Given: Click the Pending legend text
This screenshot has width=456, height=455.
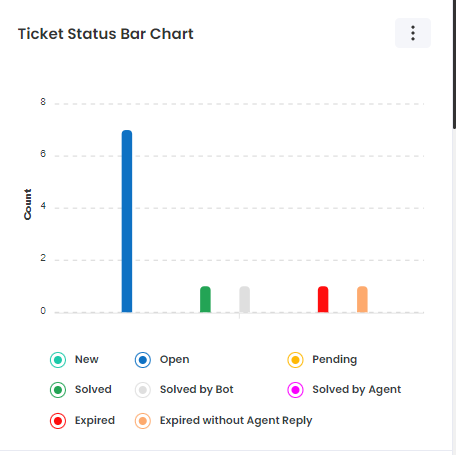Looking at the screenshot, I should coord(334,360).
